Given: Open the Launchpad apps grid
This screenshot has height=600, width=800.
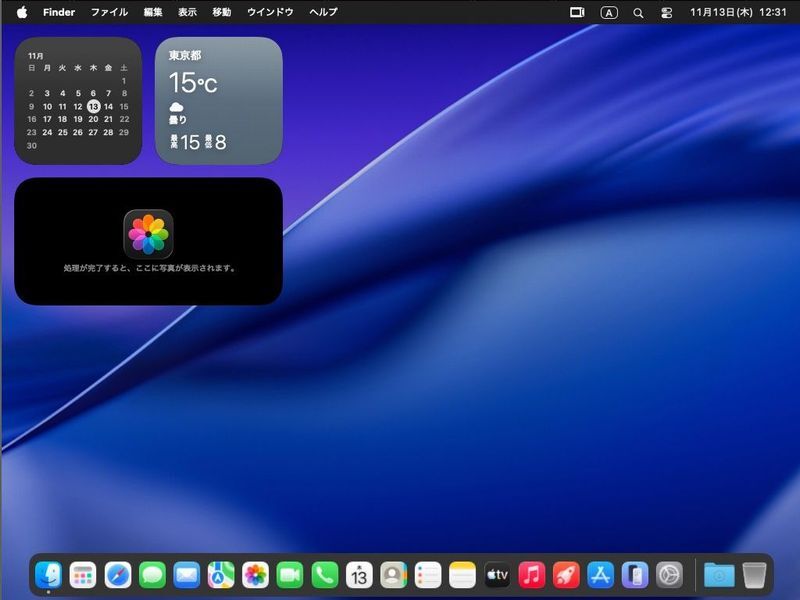Looking at the screenshot, I should pyautogui.click(x=83, y=575).
